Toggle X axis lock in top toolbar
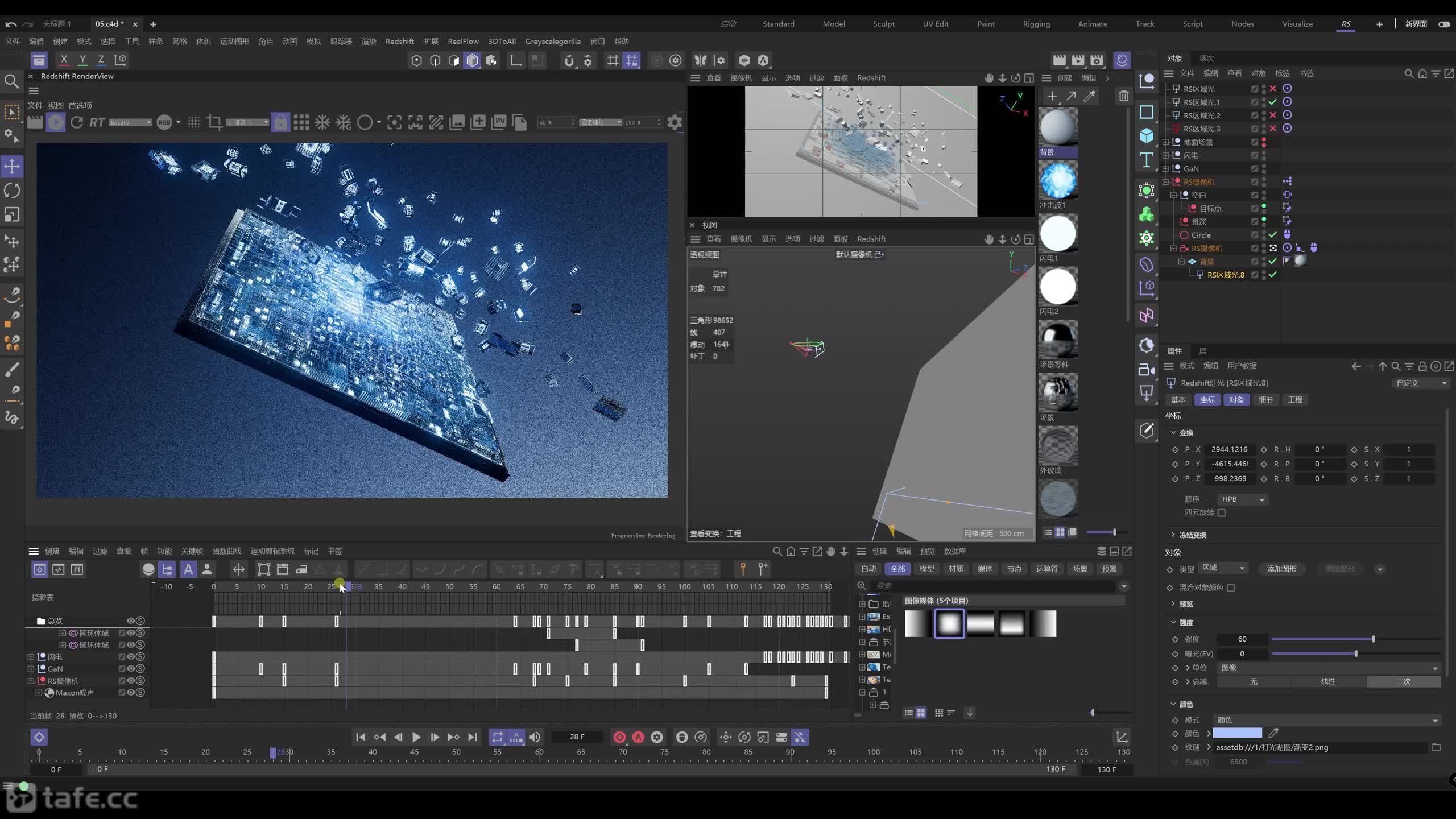Screen dimensions: 1456x819 coord(64,60)
